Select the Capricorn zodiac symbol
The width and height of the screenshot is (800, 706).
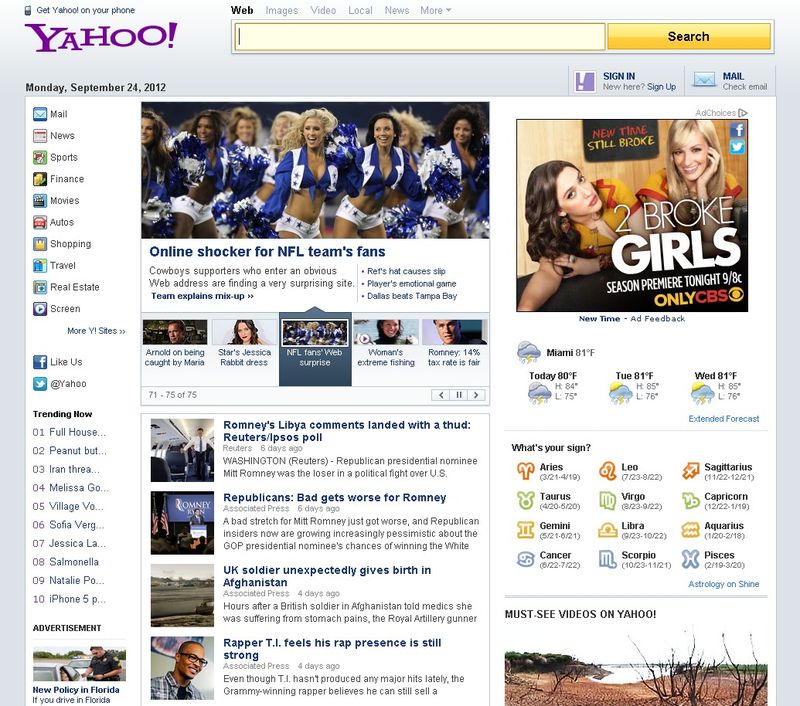coord(691,500)
